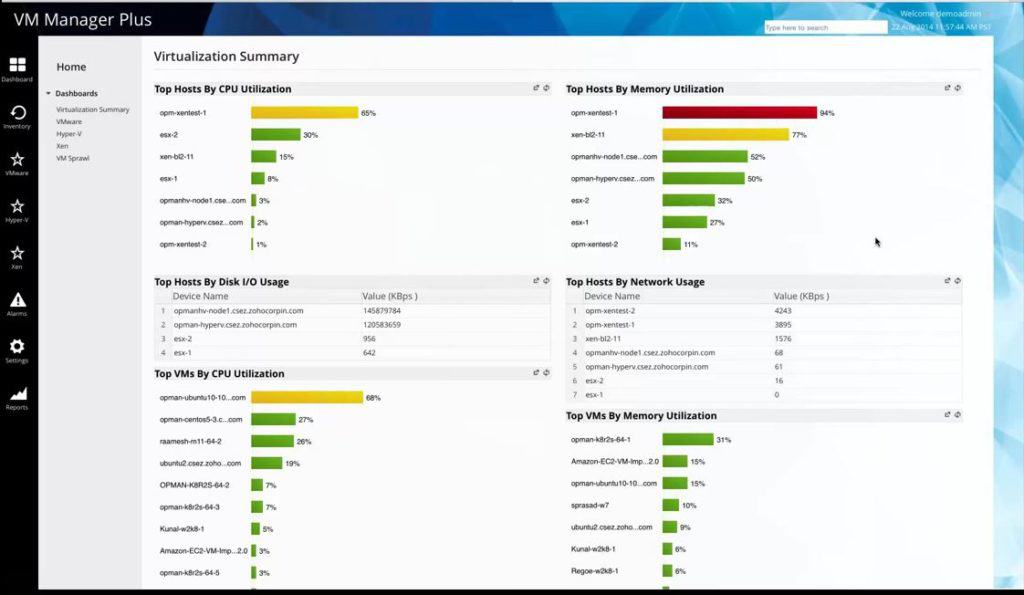Click the 30% CPU bar for esx-2
Viewport: 1024px width, 595px height.
tap(276, 135)
